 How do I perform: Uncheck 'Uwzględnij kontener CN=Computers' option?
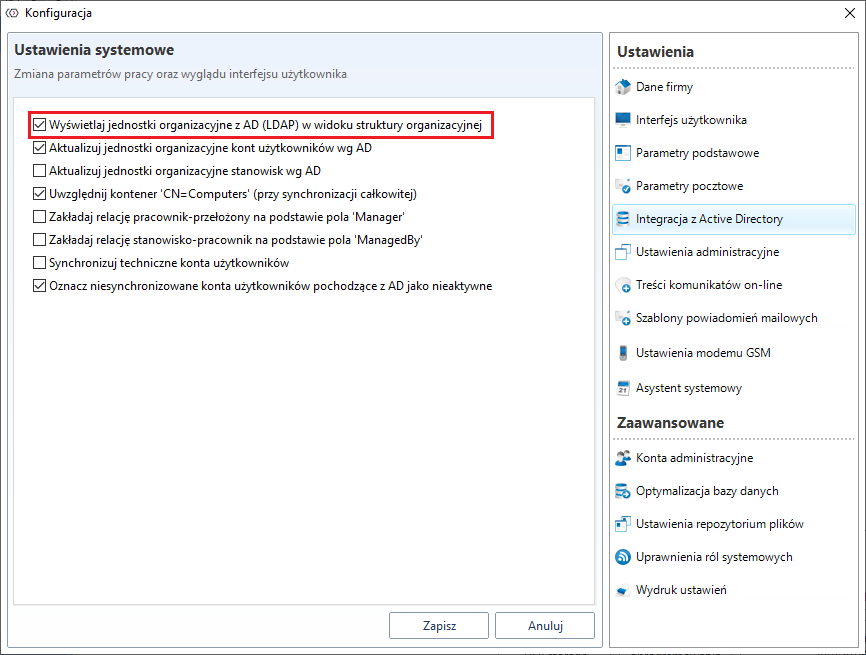[40, 194]
